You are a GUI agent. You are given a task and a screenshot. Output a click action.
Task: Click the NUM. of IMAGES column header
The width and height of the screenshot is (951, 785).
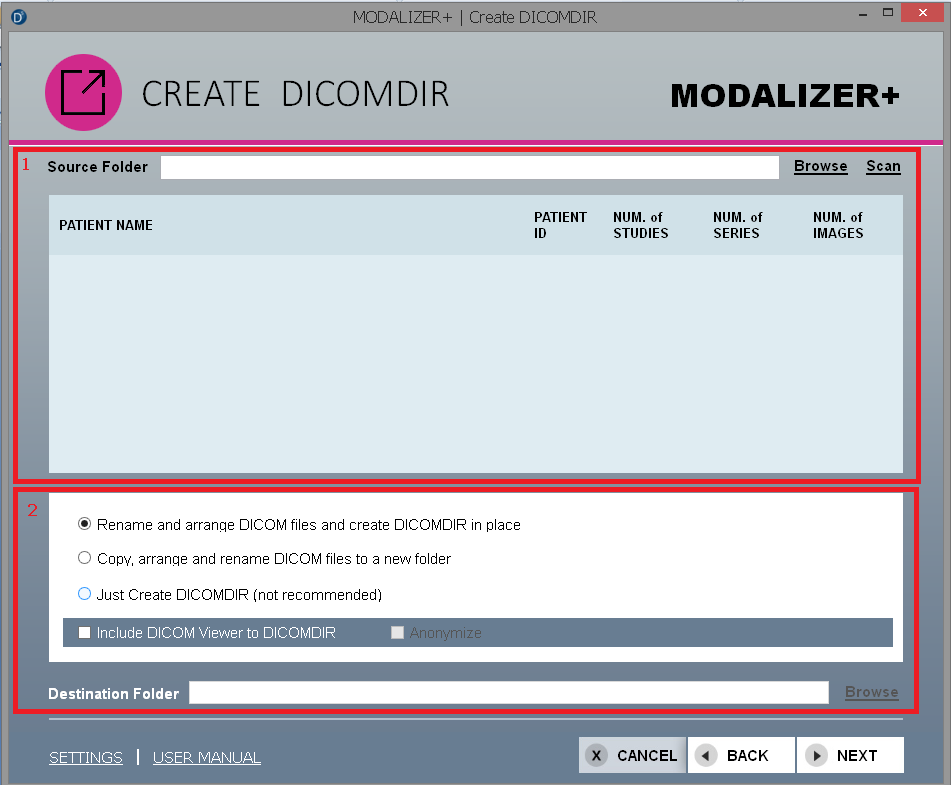click(838, 225)
